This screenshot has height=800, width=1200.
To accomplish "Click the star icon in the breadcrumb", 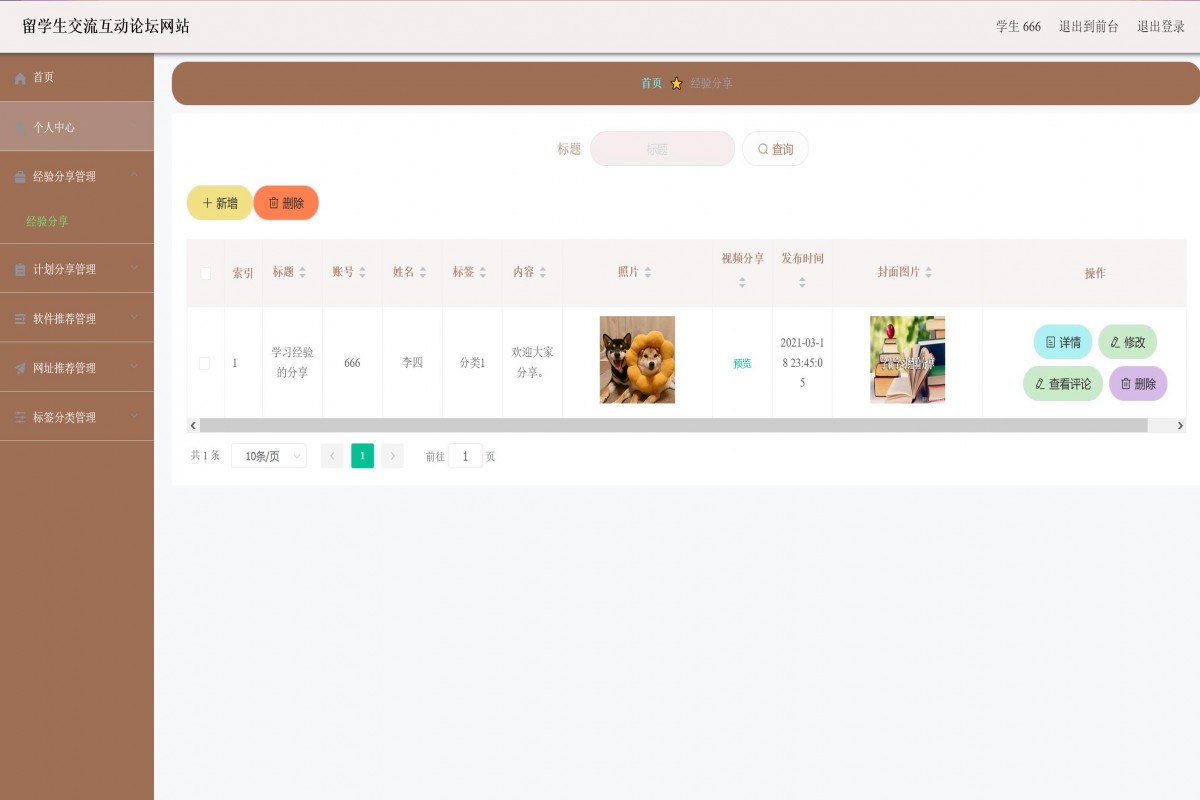I will point(677,83).
